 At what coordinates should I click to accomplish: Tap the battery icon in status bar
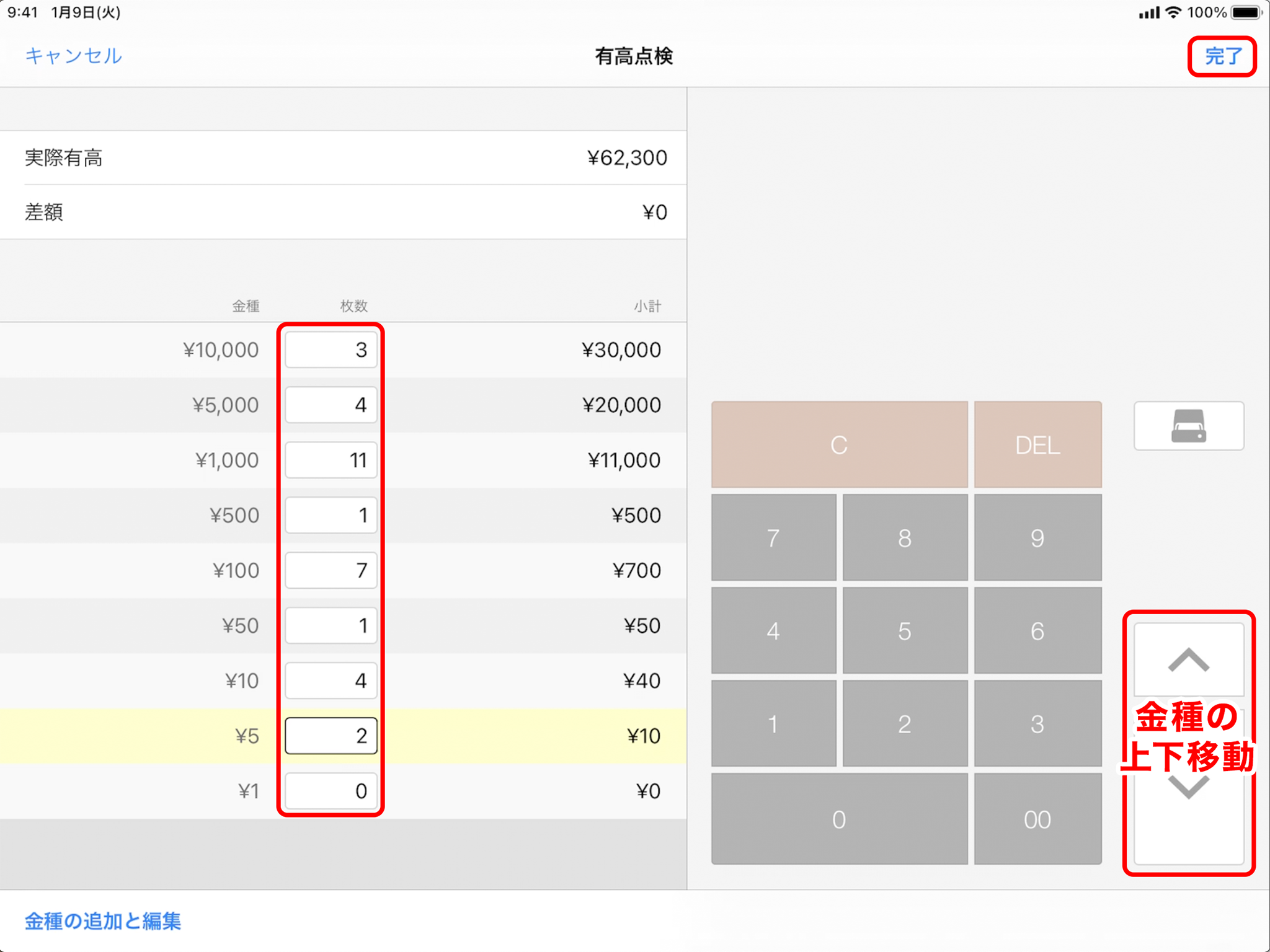pos(1247,12)
